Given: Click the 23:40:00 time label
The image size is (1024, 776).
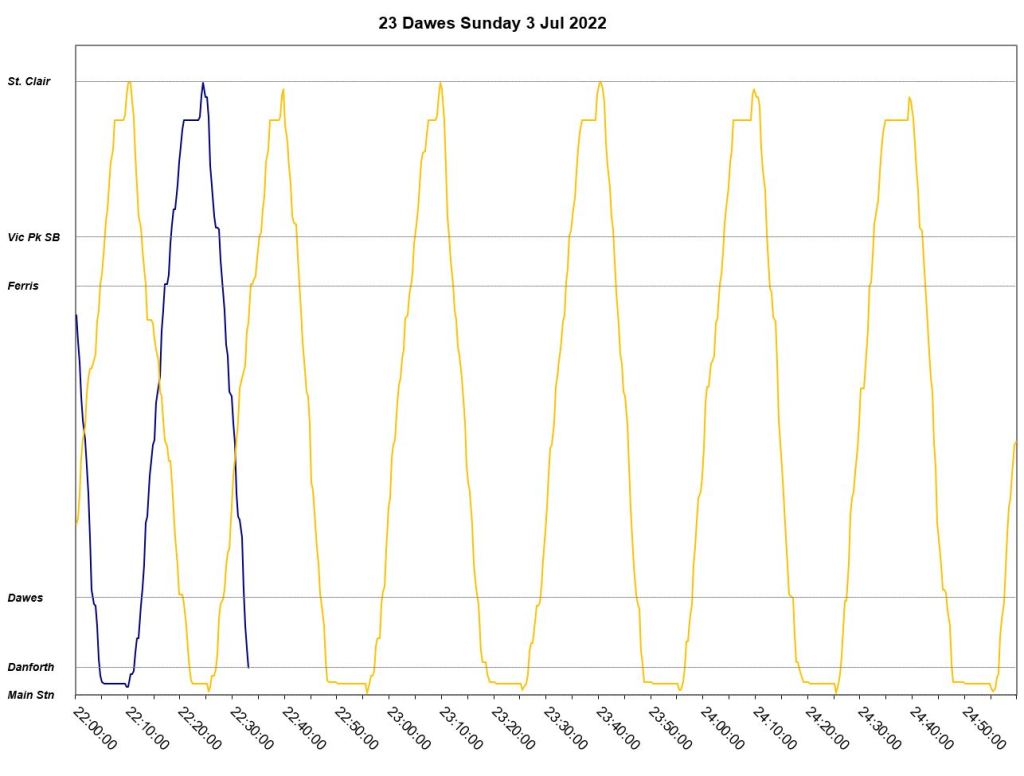Looking at the screenshot, I should 619,729.
